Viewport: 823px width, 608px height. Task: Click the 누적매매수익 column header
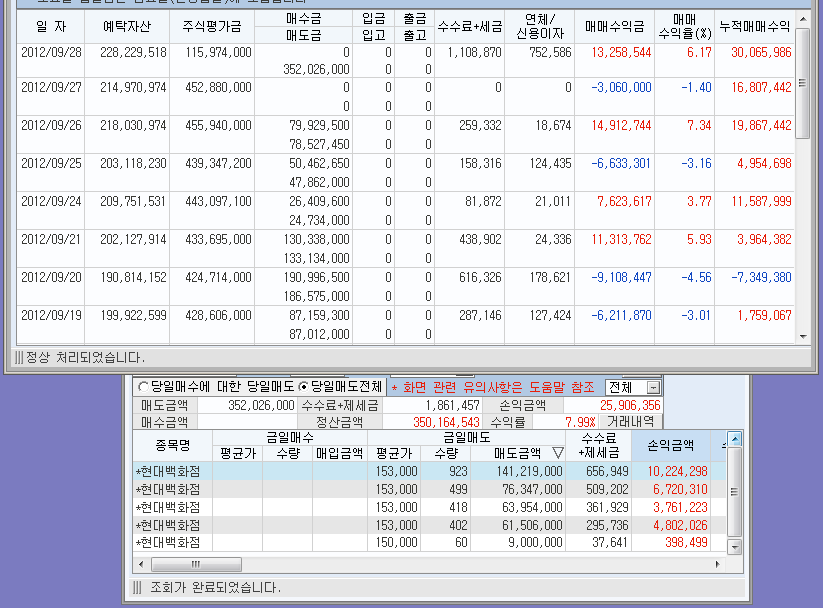(754, 26)
